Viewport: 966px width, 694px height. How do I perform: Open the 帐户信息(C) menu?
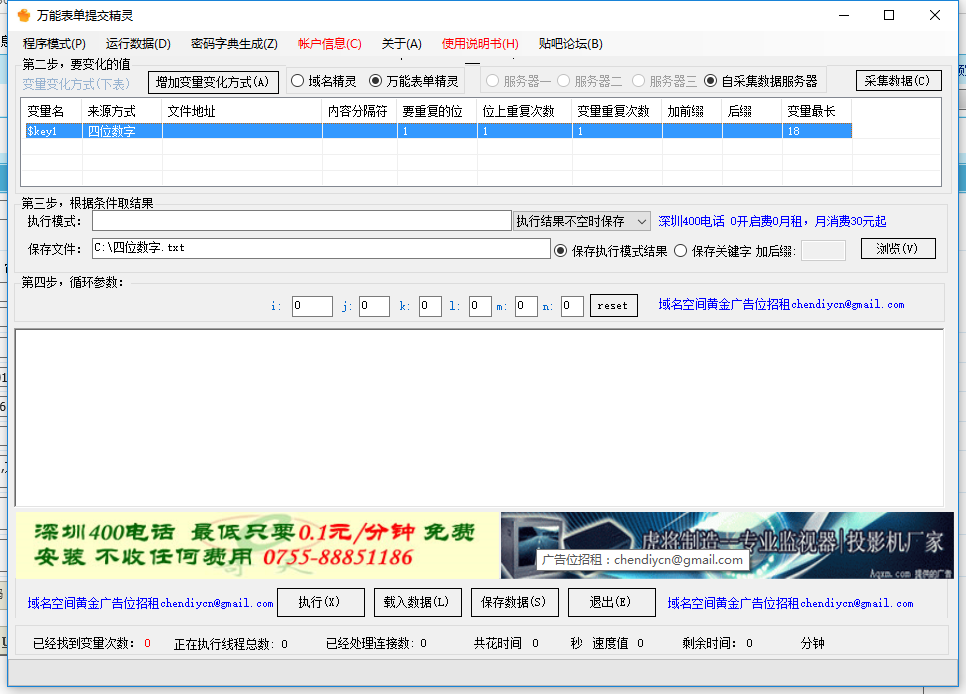coord(330,44)
